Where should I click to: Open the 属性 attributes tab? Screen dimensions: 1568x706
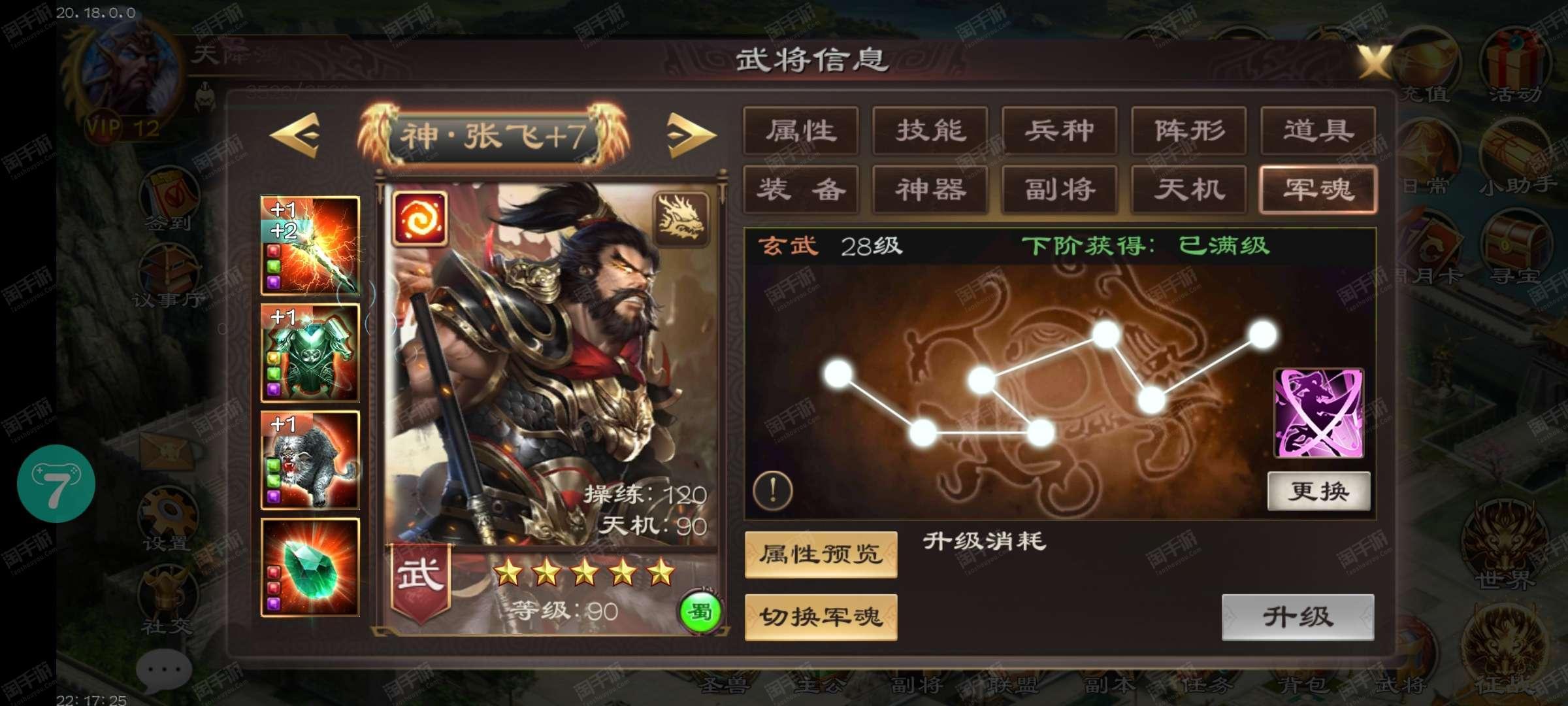pyautogui.click(x=801, y=131)
